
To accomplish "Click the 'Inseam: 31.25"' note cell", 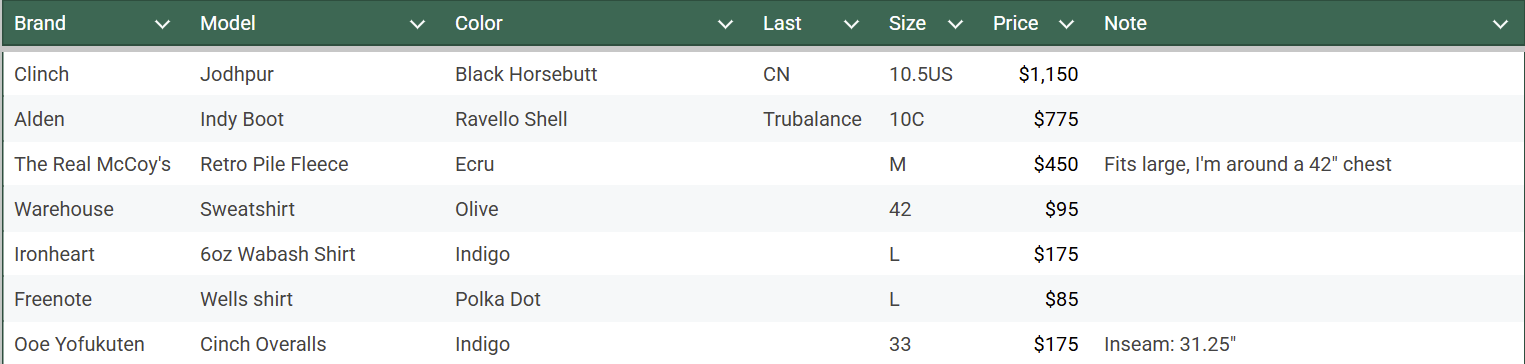I will (x=1170, y=344).
